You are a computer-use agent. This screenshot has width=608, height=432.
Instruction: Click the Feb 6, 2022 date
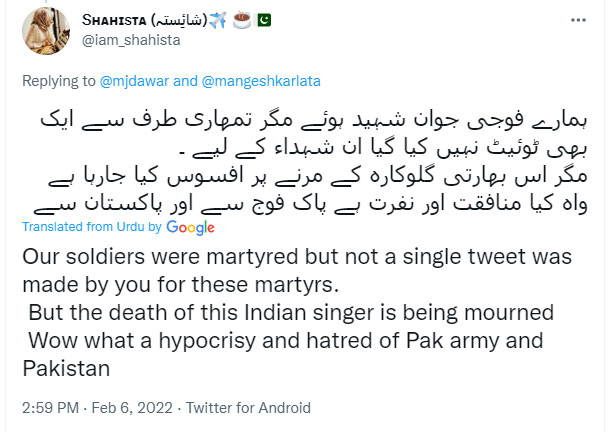[129, 408]
